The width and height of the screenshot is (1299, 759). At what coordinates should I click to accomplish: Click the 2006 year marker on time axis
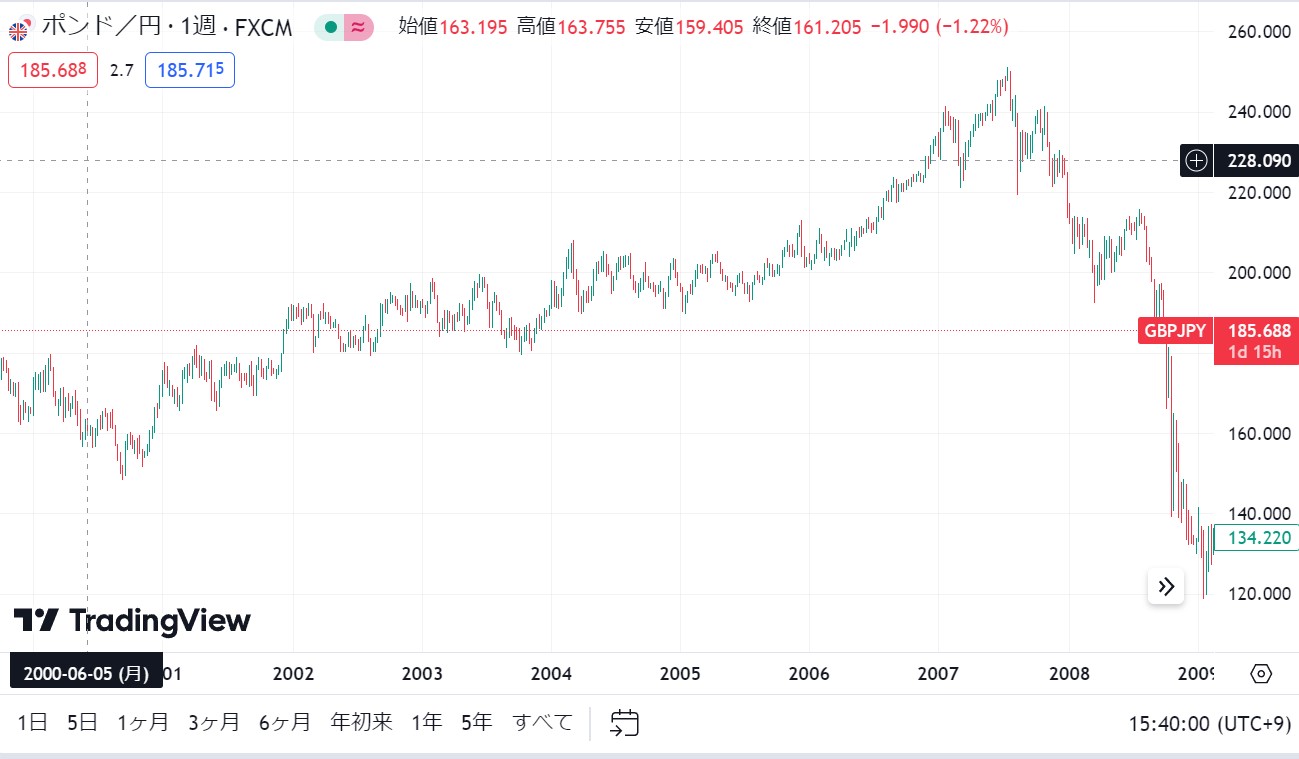[809, 673]
